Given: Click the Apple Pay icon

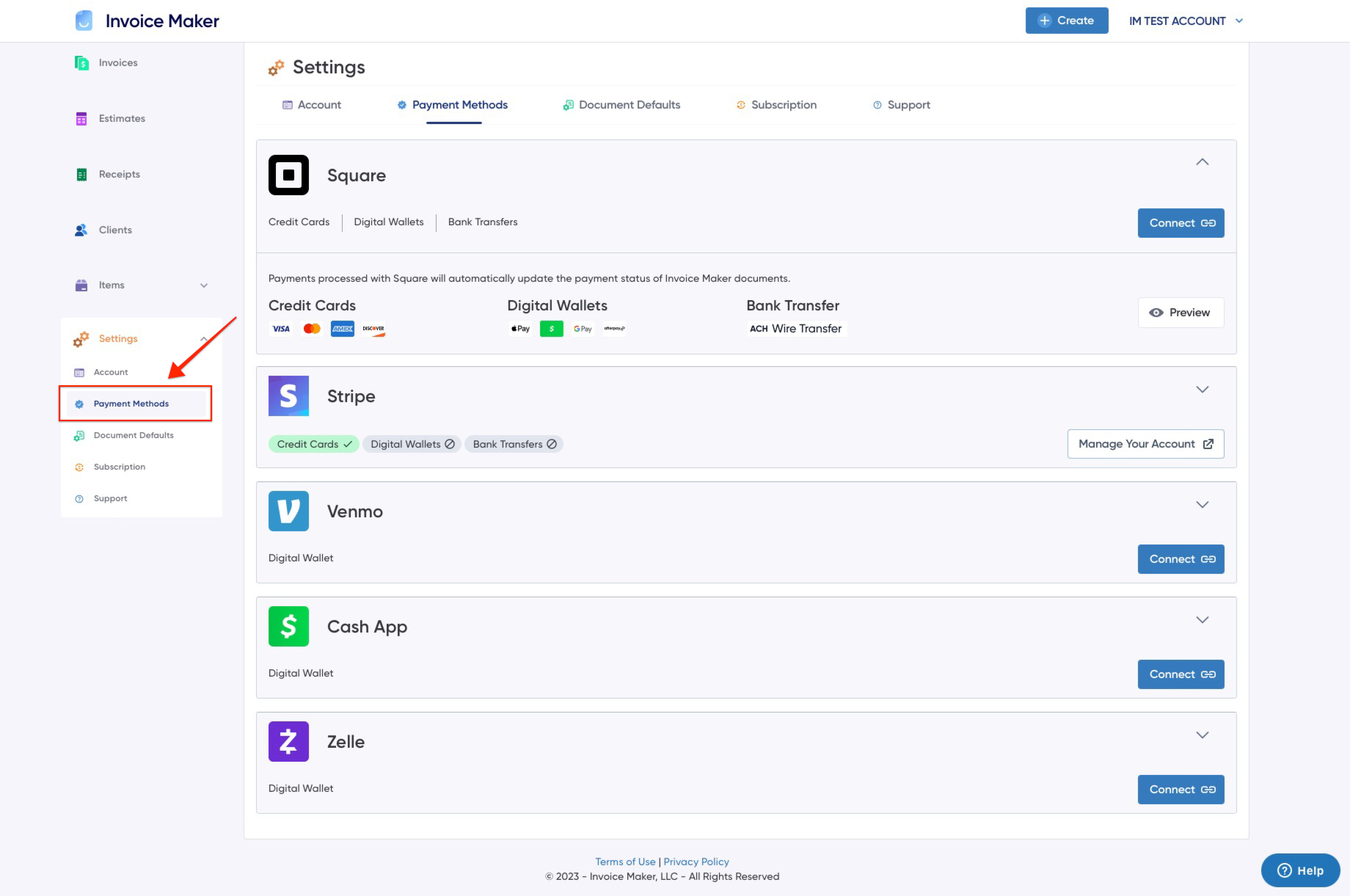Looking at the screenshot, I should click(x=521, y=329).
